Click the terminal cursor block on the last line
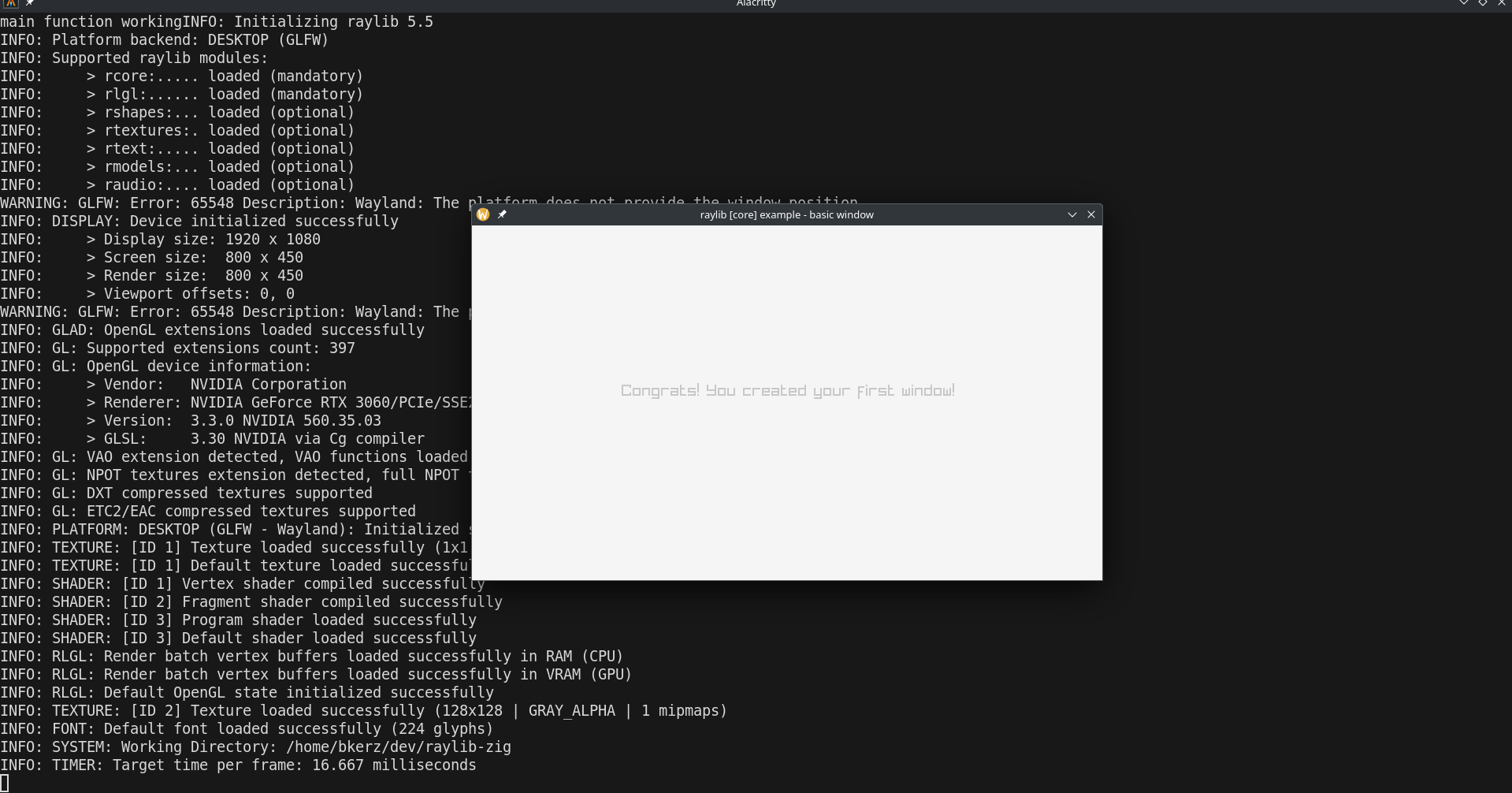1512x793 pixels. (x=4, y=783)
